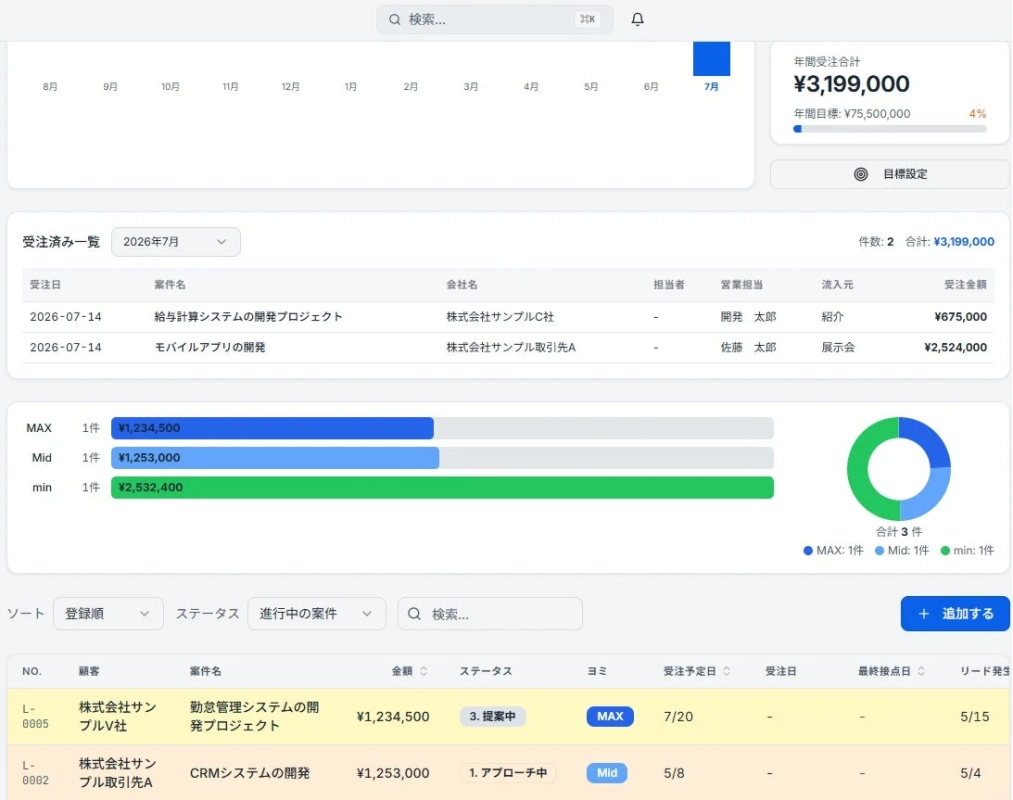Open the 目標設定 goal settings
Image resolution: width=1013 pixels, height=800 pixels.
(x=889, y=174)
